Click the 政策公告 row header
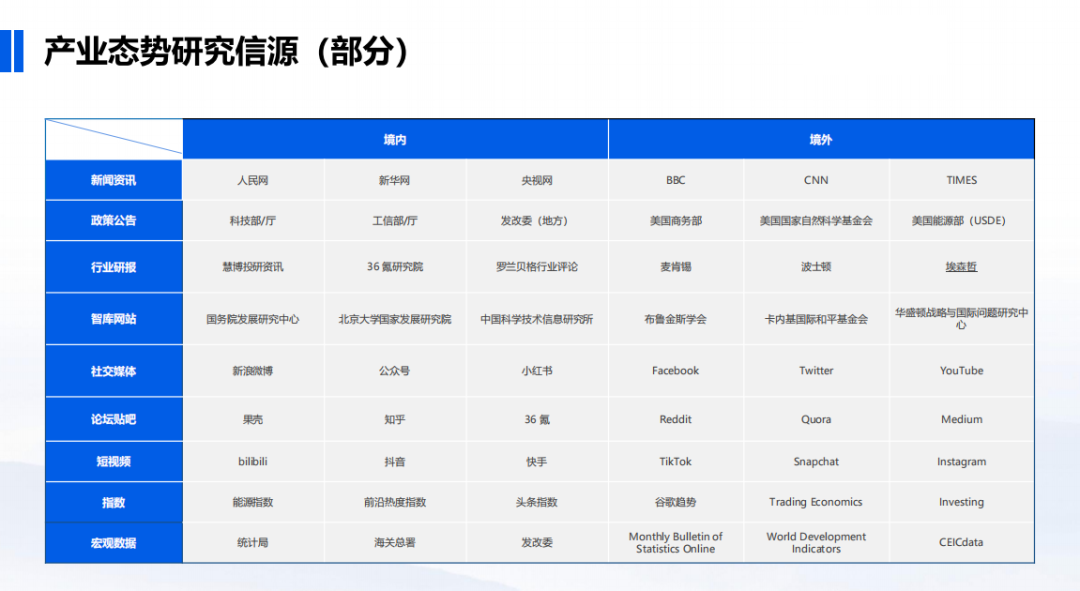The image size is (1080, 591). pyautogui.click(x=113, y=220)
